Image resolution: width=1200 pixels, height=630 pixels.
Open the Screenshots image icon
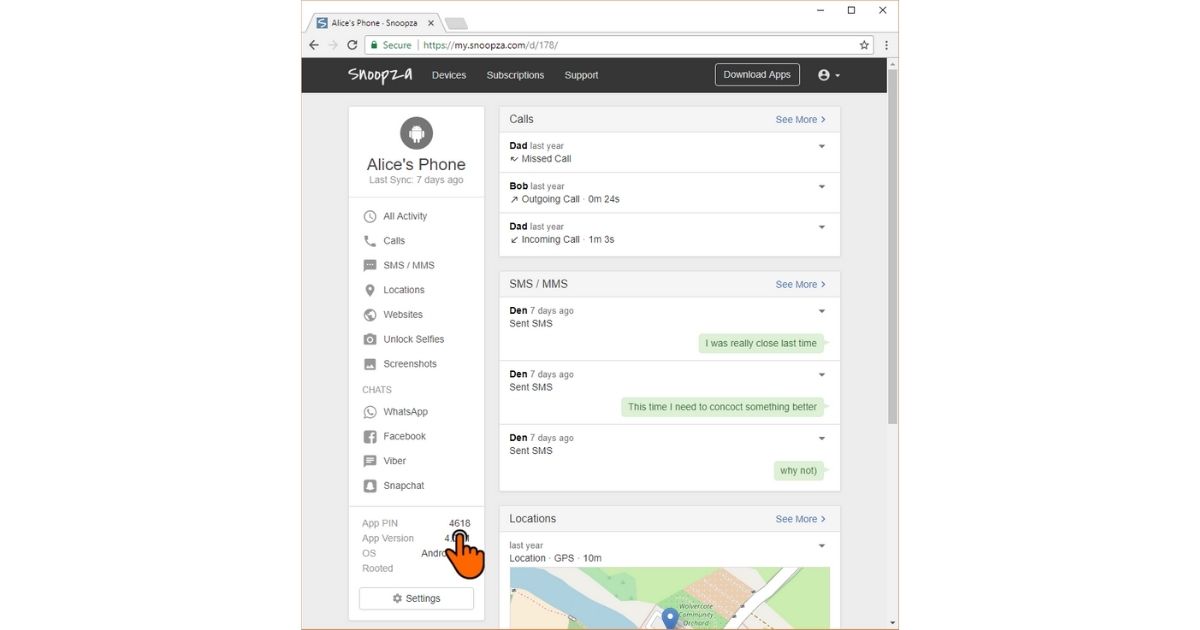pyautogui.click(x=370, y=365)
